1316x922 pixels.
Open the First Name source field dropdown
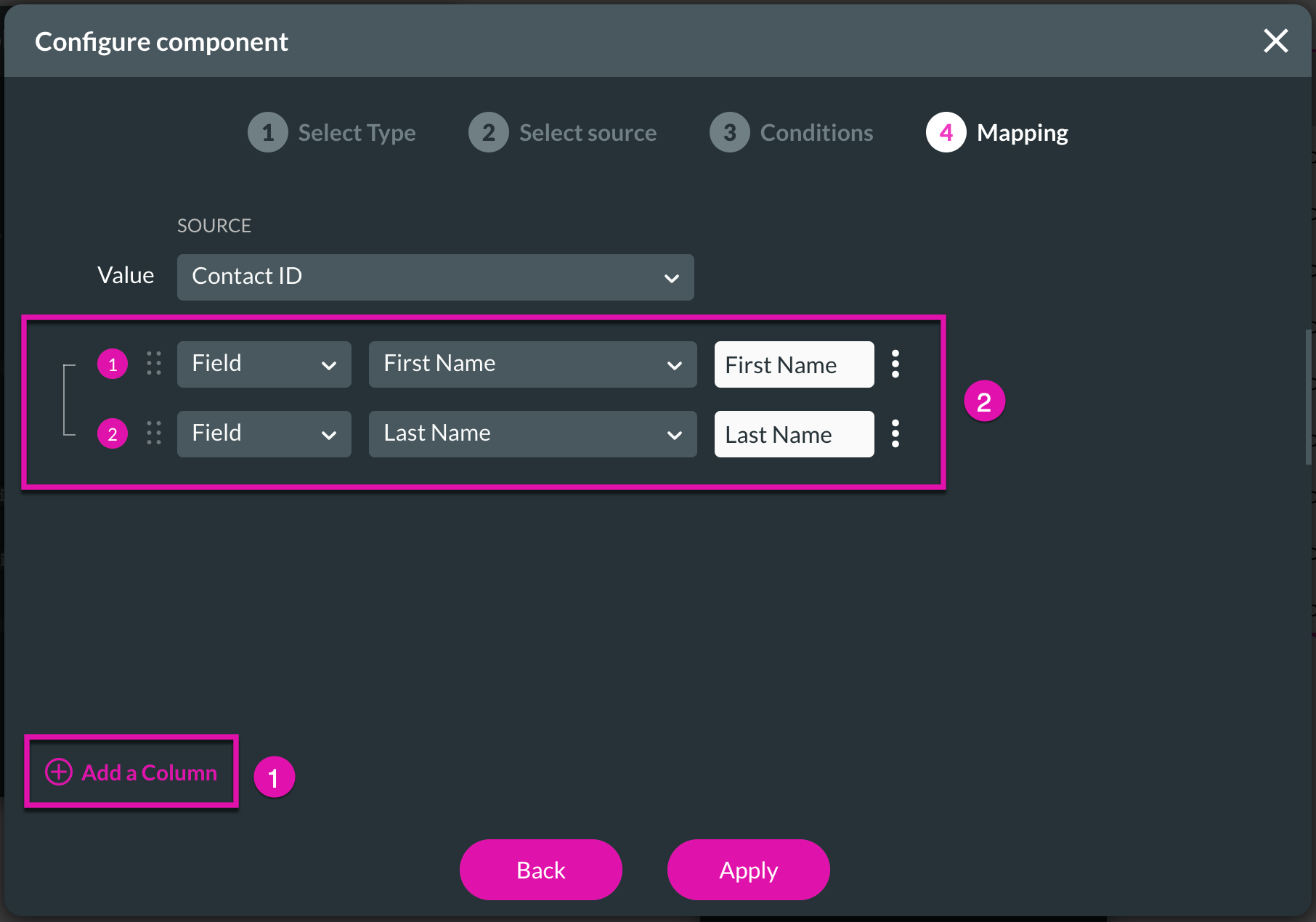(533, 364)
